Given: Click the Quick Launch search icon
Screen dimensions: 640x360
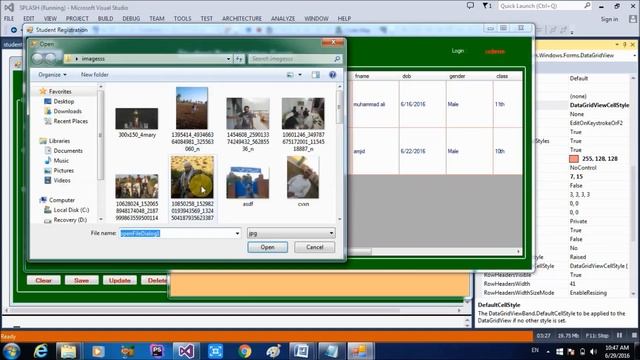Looking at the screenshot, I should coord(587,6).
